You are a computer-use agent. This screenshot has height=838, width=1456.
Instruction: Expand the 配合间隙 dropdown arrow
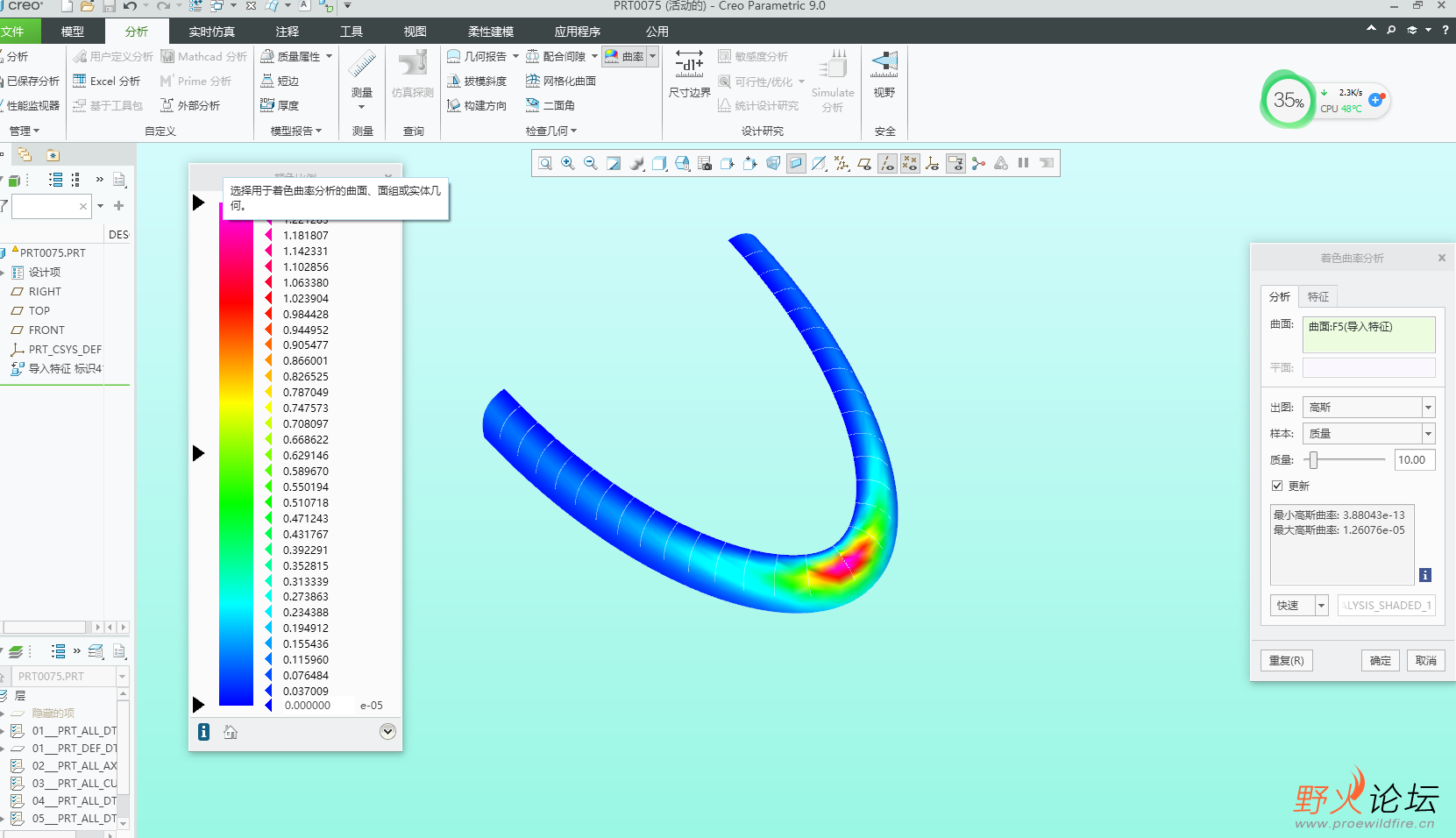click(x=594, y=56)
